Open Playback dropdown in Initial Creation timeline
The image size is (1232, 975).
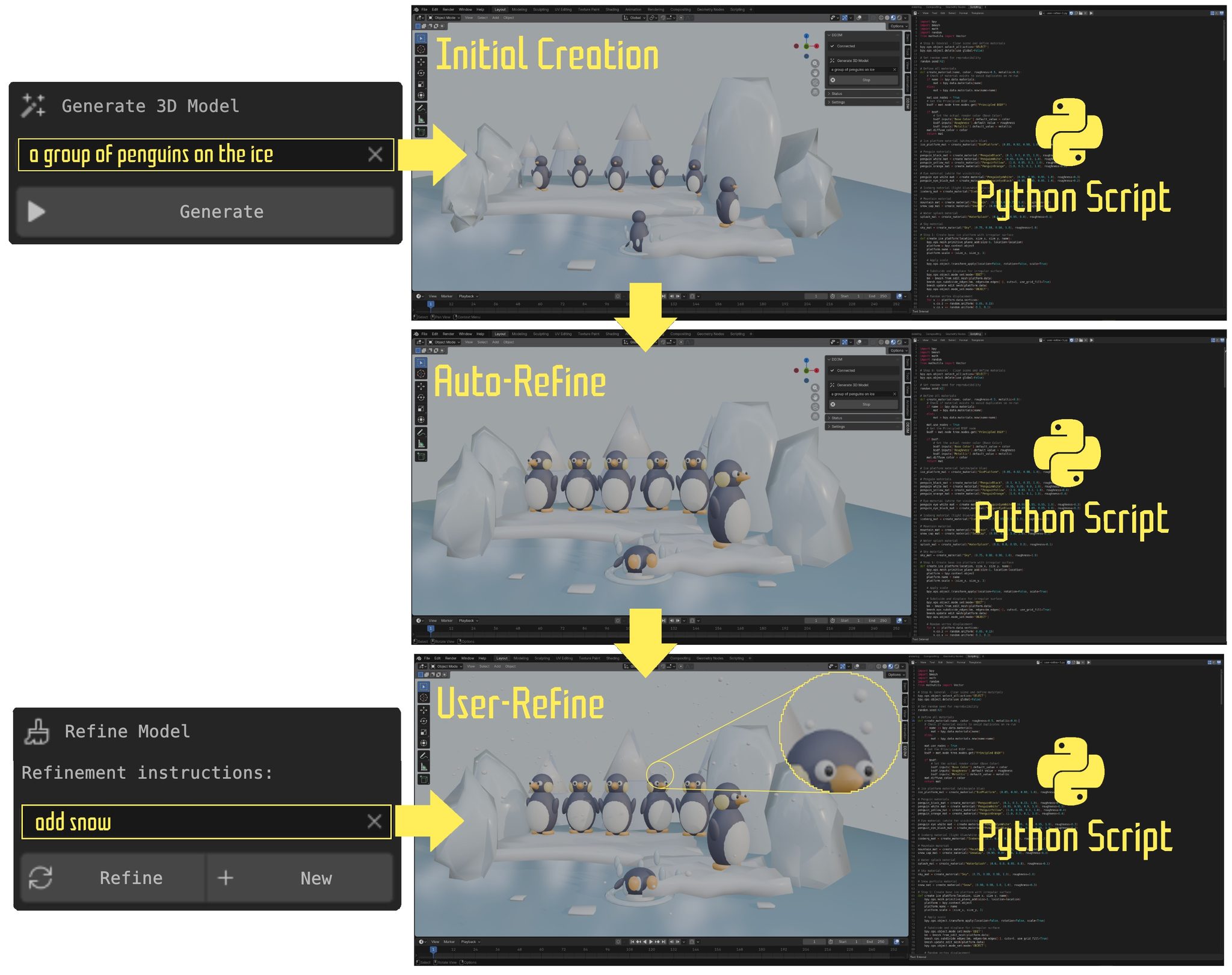[469, 296]
